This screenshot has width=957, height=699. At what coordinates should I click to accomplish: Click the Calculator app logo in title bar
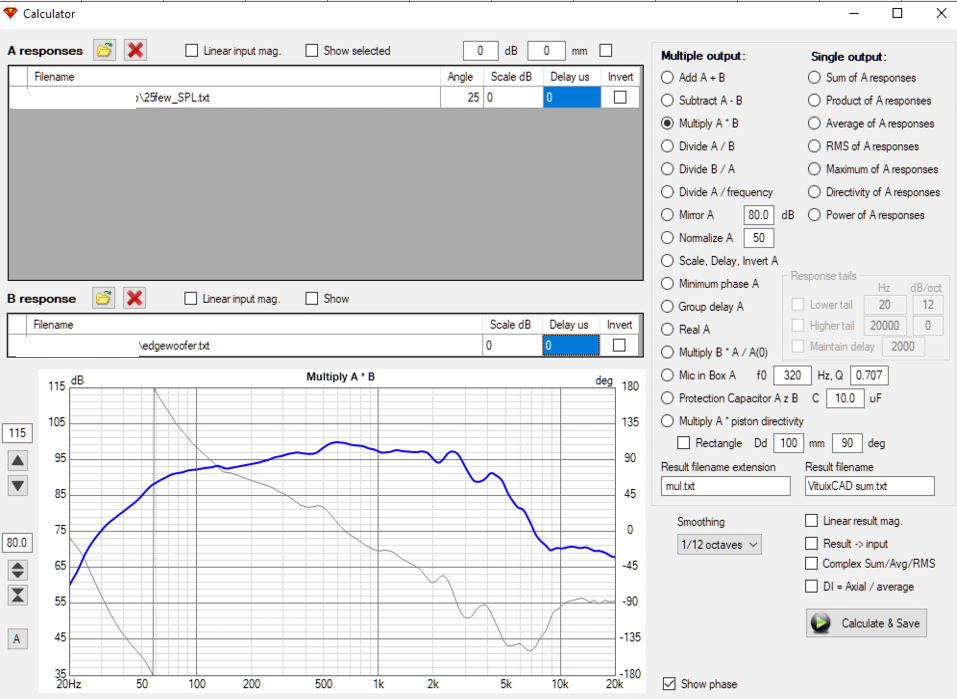tap(10, 13)
